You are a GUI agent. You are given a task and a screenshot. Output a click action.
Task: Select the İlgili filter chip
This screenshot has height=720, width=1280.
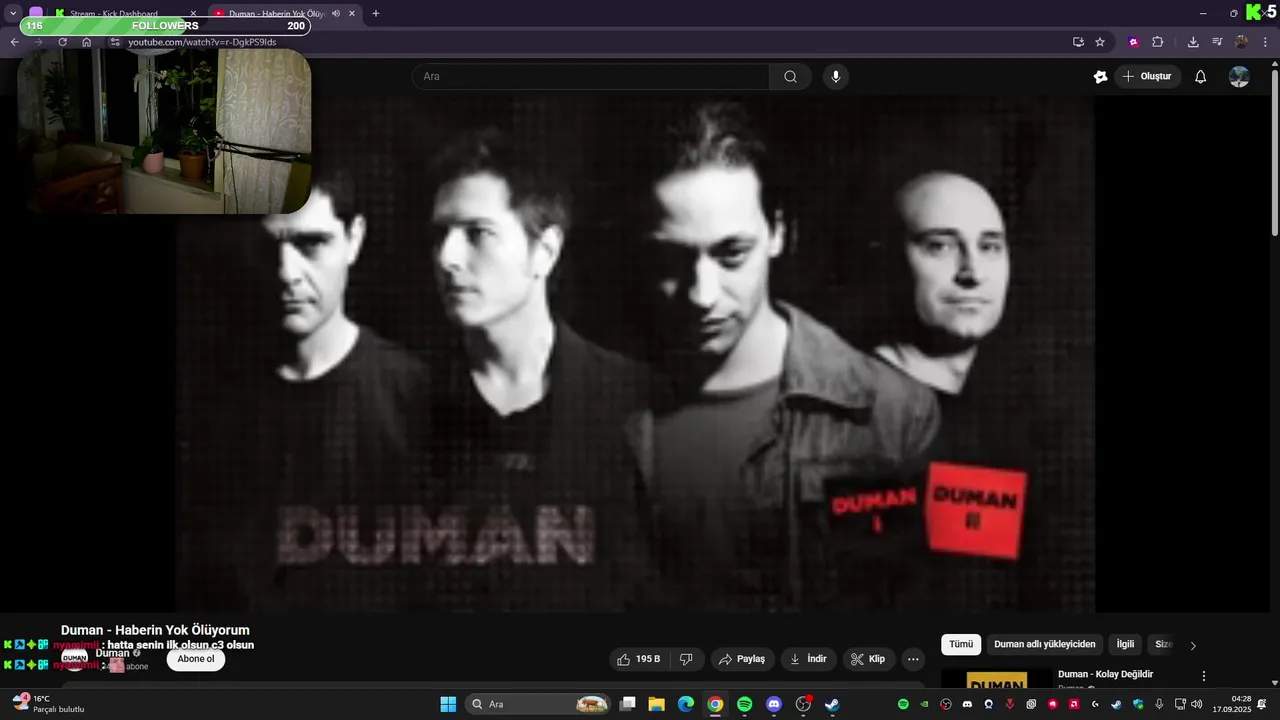(x=1125, y=645)
